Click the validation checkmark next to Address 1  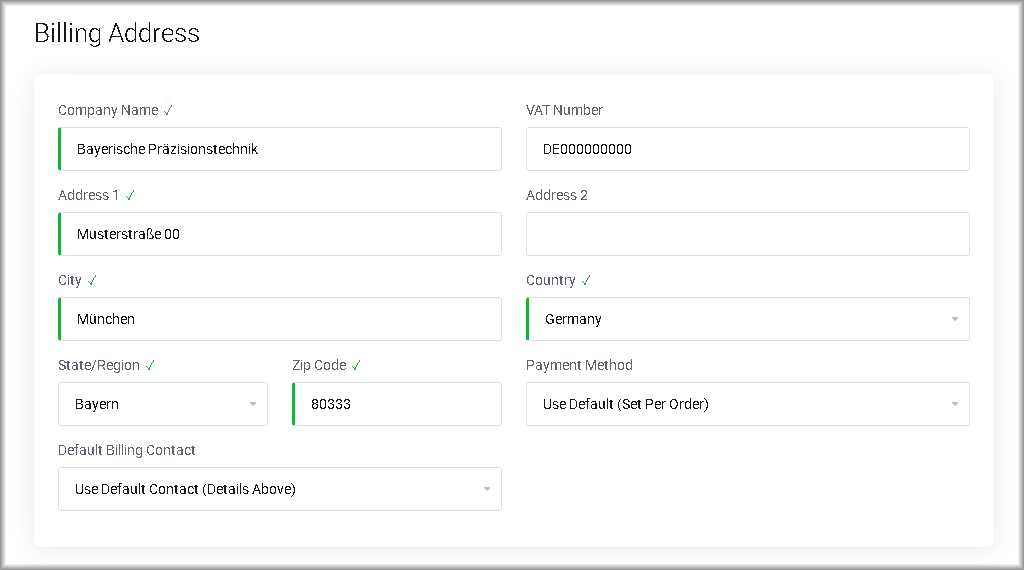pos(130,195)
